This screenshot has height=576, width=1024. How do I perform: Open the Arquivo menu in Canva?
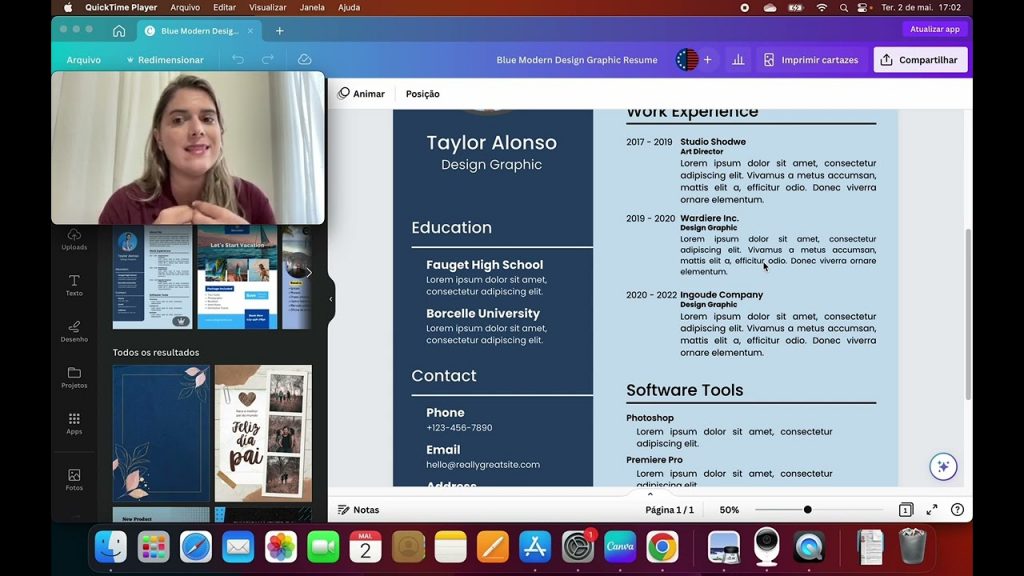coord(84,59)
